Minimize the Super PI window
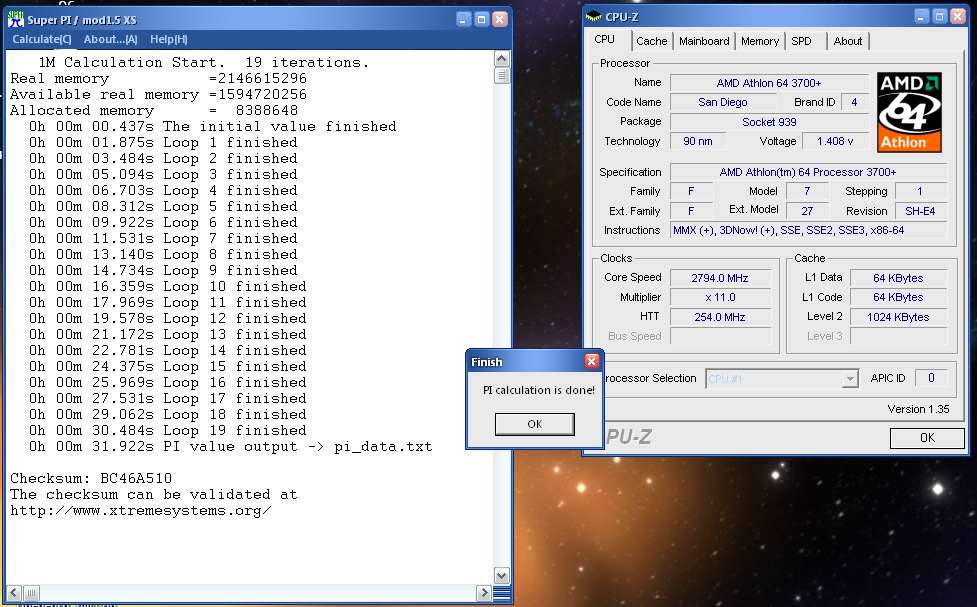The height and width of the screenshot is (607, 977). (x=464, y=19)
